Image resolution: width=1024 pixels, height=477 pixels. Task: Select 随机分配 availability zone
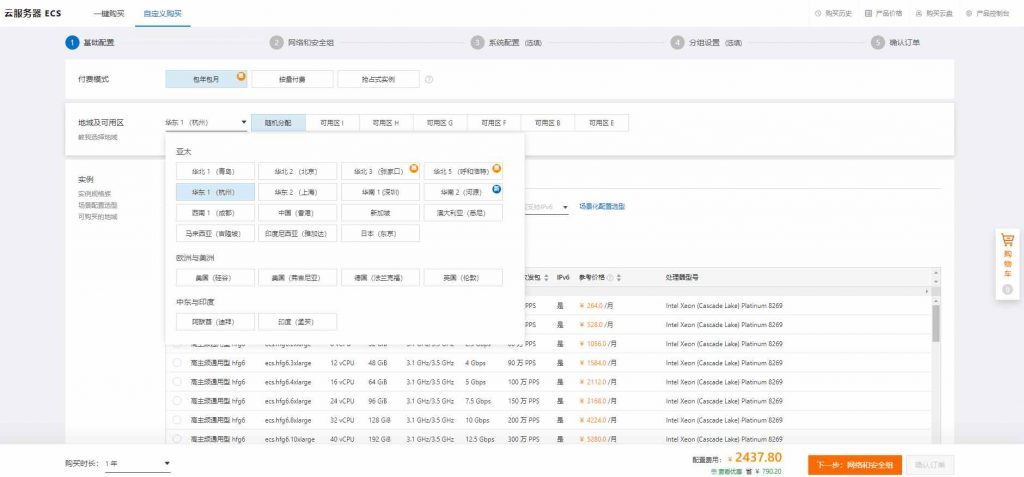[x=278, y=123]
